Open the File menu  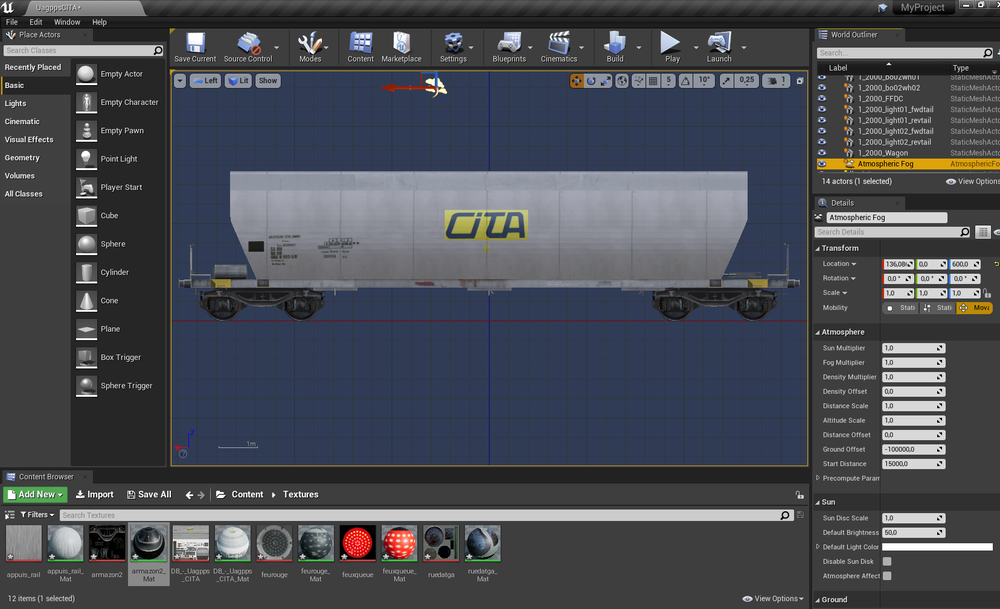[11, 22]
